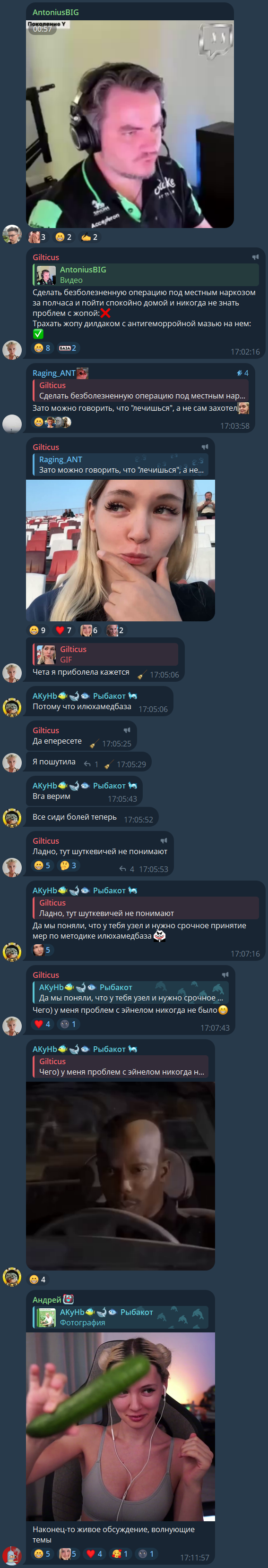The height and width of the screenshot is (1568, 268).
Task: Toggle heart reaction with 7 under the blonde photo
Action: 64,630
